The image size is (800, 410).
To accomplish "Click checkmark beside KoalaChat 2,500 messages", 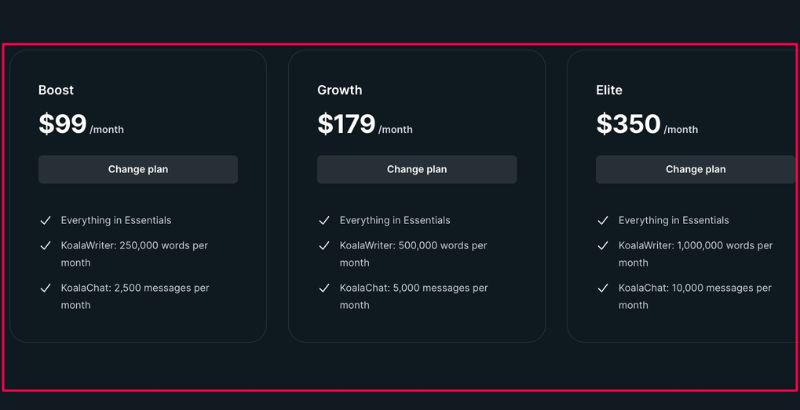I will pyautogui.click(x=45, y=288).
